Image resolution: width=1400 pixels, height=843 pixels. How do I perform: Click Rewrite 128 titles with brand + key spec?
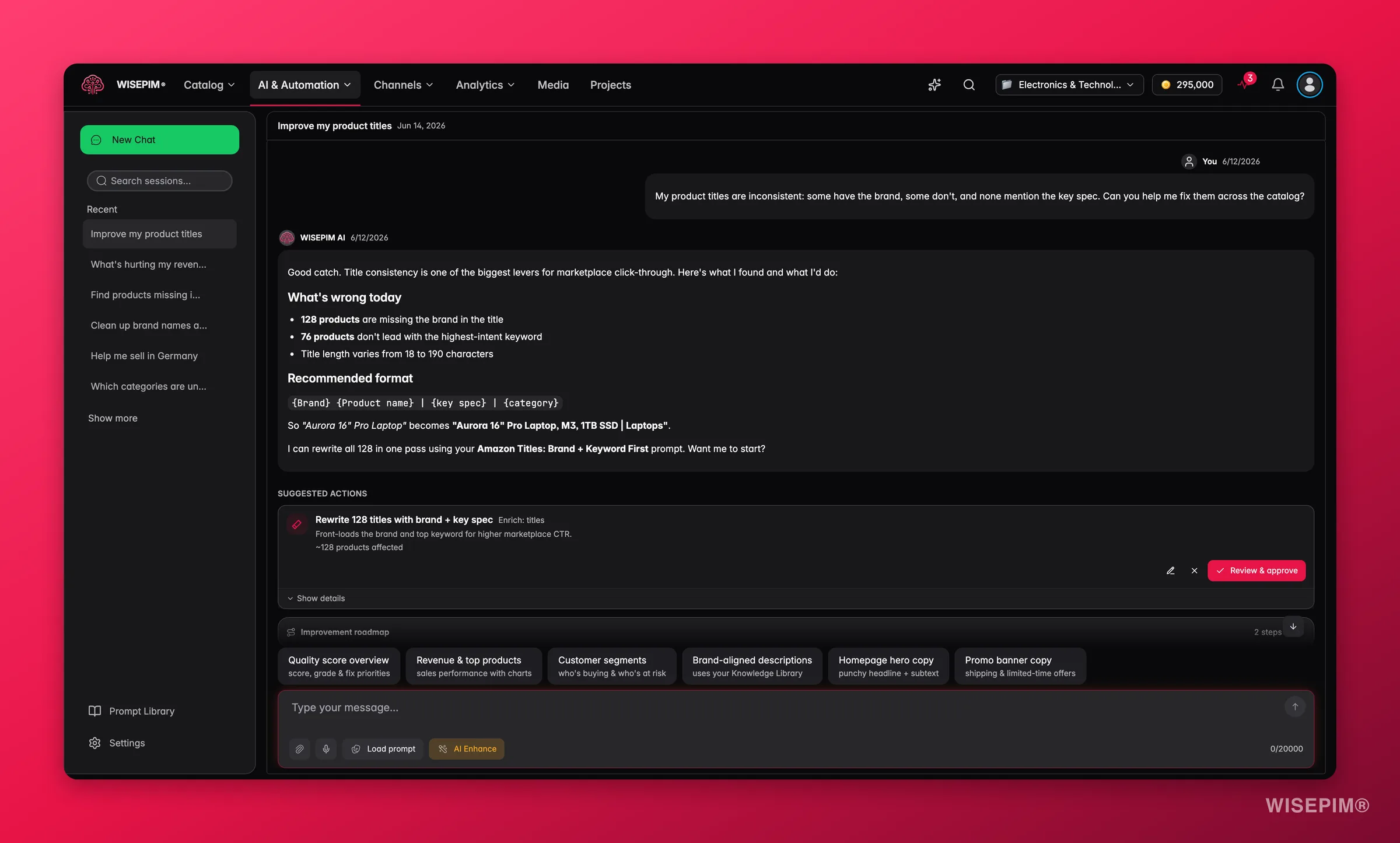tap(404, 520)
